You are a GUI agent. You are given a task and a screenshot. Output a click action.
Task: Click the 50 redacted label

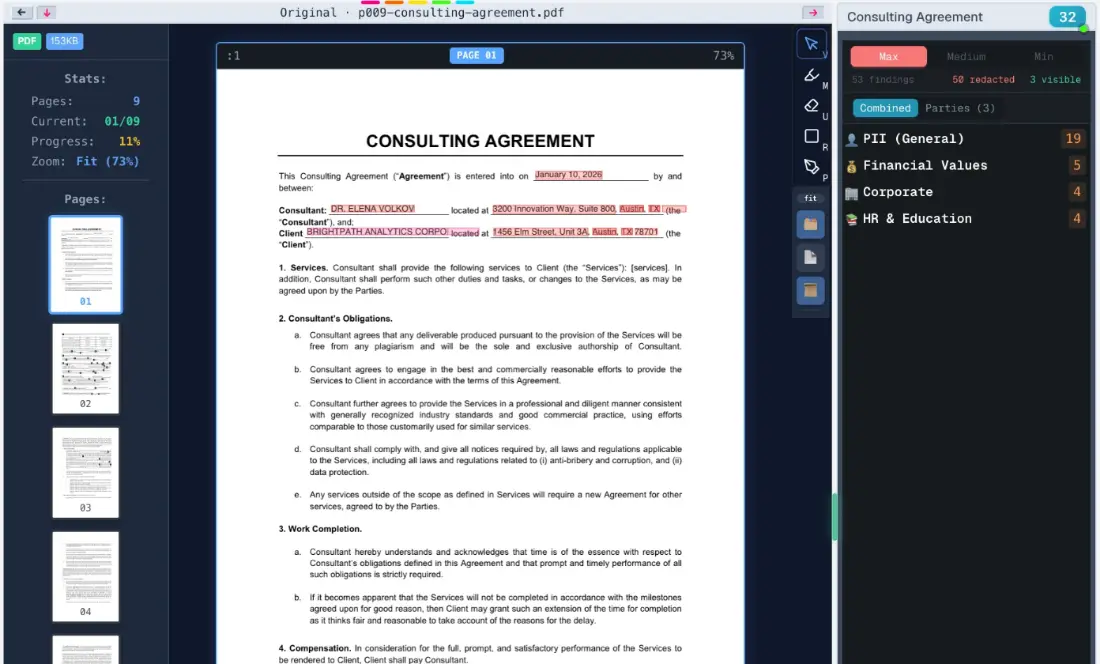(x=983, y=80)
